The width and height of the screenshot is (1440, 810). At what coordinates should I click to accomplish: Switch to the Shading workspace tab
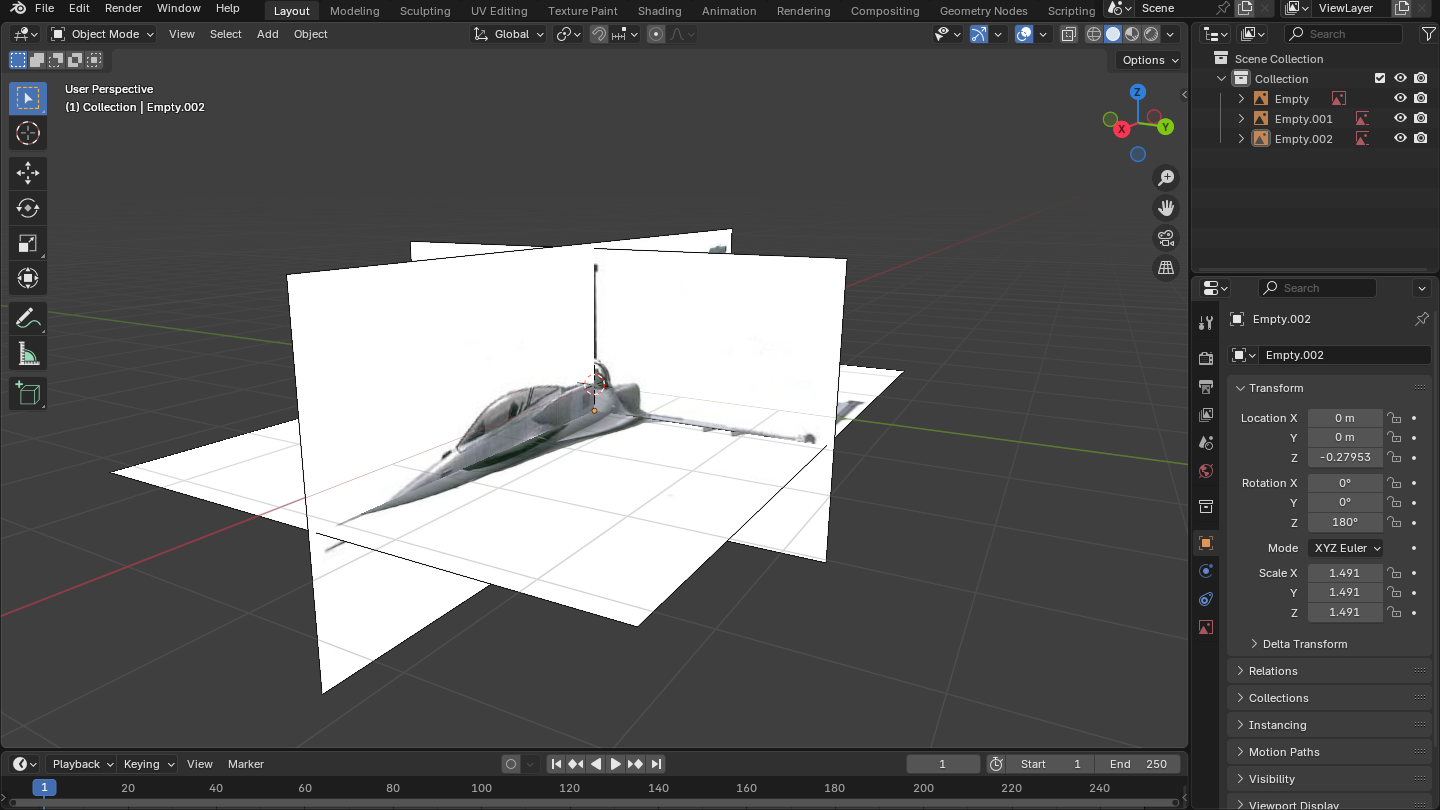pyautogui.click(x=660, y=11)
